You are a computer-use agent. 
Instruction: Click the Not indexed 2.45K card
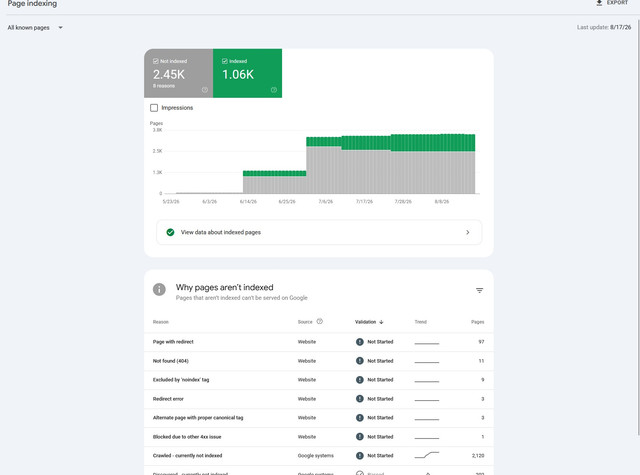click(x=178, y=73)
